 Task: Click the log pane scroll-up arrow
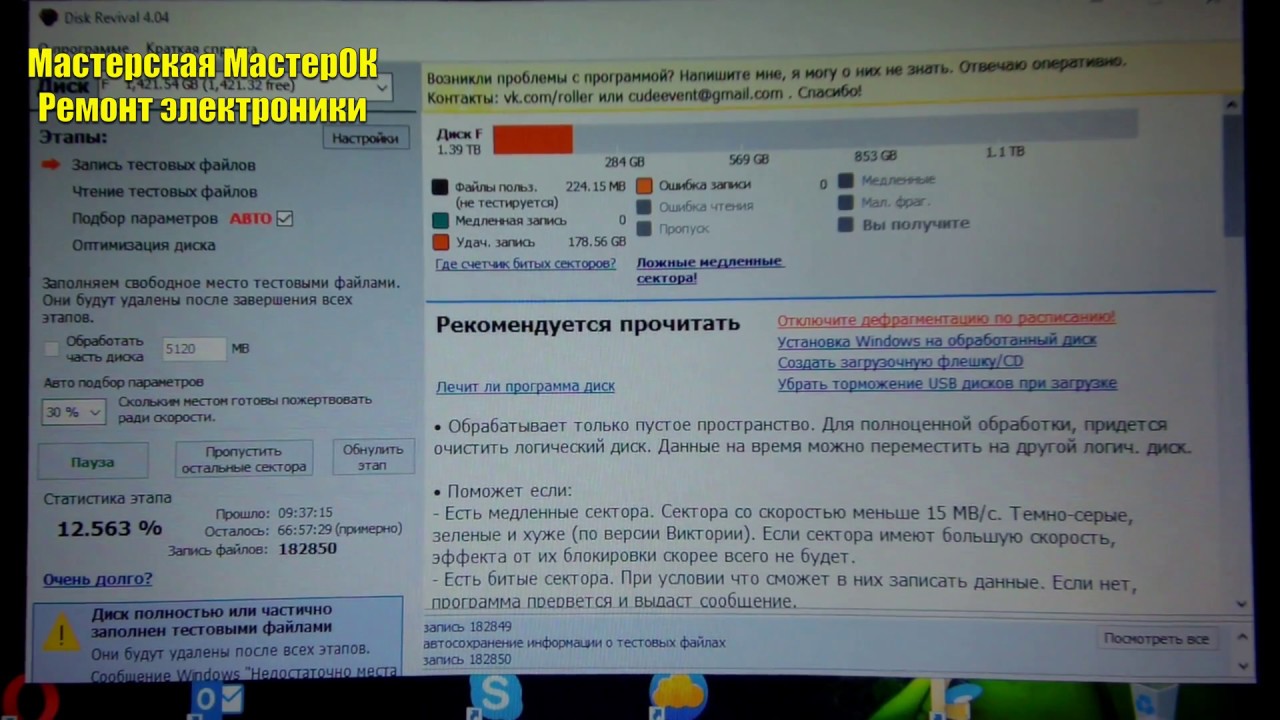click(x=1242, y=635)
